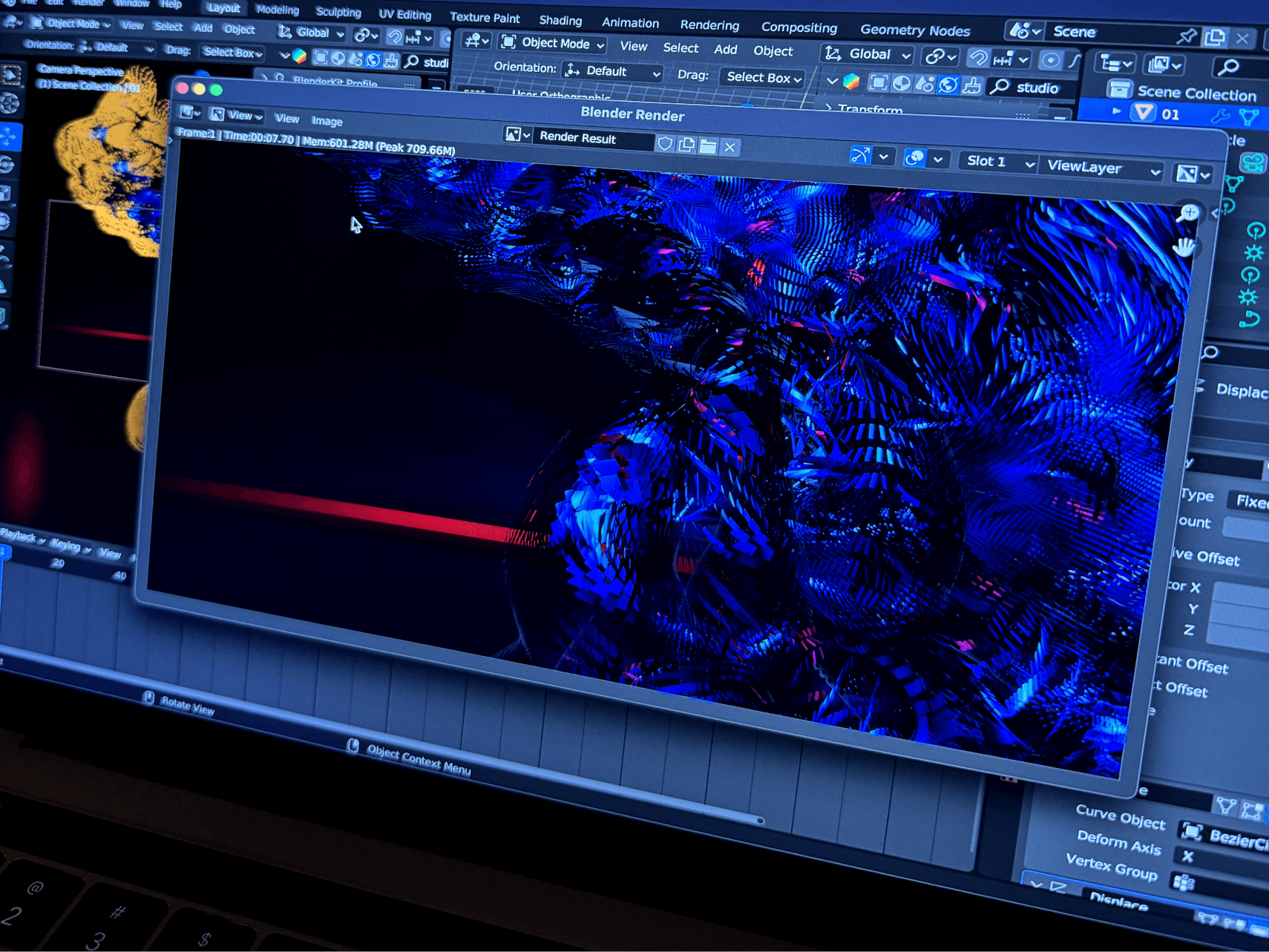
Task: Open the Object Mode dropdown in the left viewport
Action: tap(72, 24)
